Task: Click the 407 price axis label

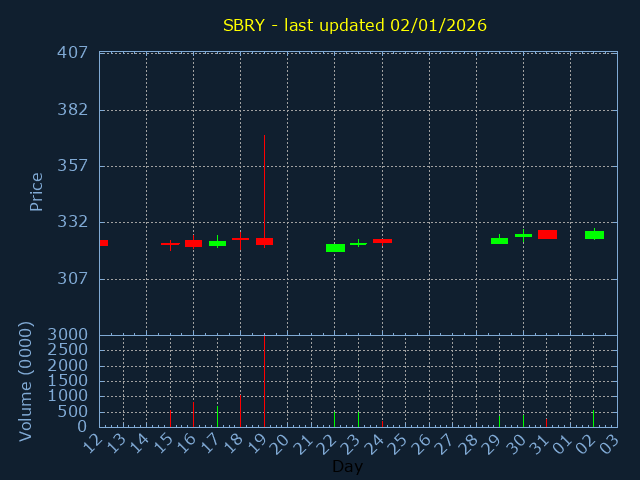Action: [x=72, y=52]
